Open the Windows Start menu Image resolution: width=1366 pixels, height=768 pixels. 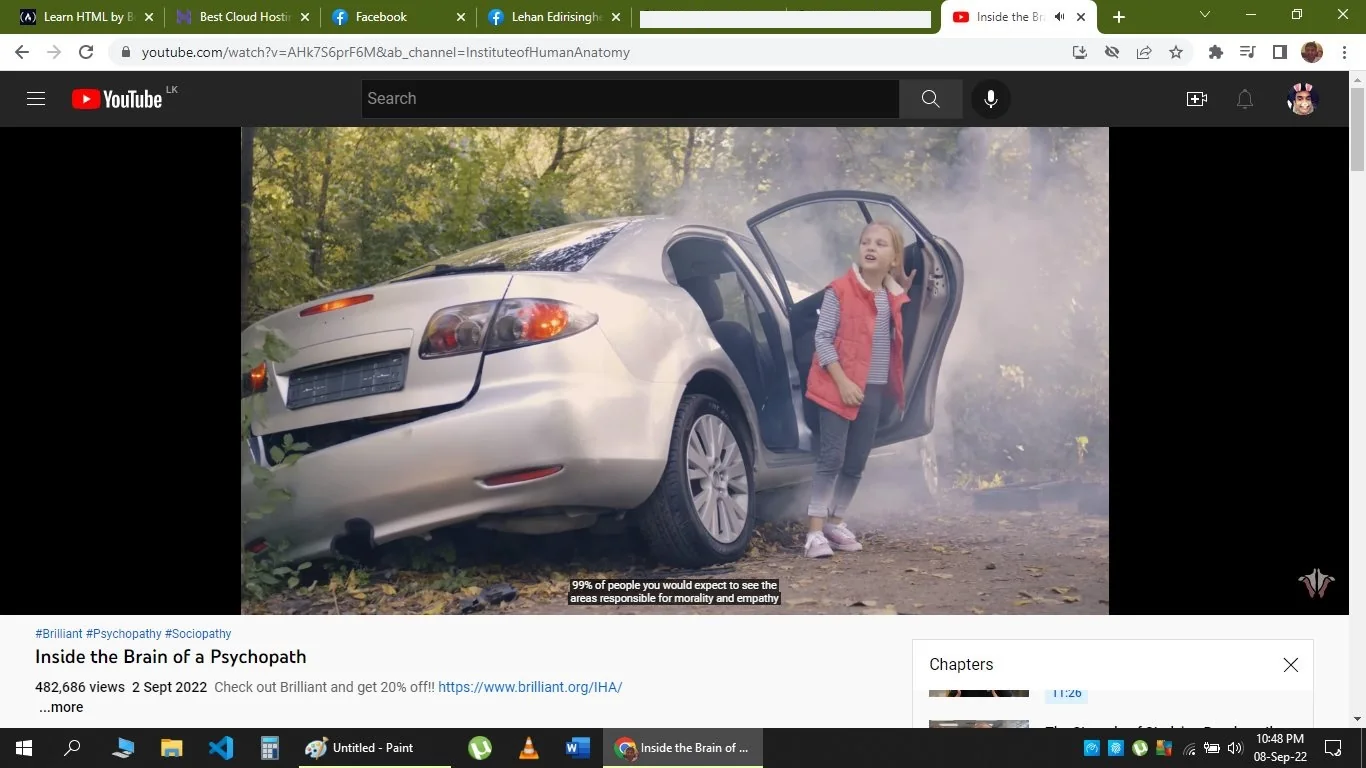(x=23, y=748)
